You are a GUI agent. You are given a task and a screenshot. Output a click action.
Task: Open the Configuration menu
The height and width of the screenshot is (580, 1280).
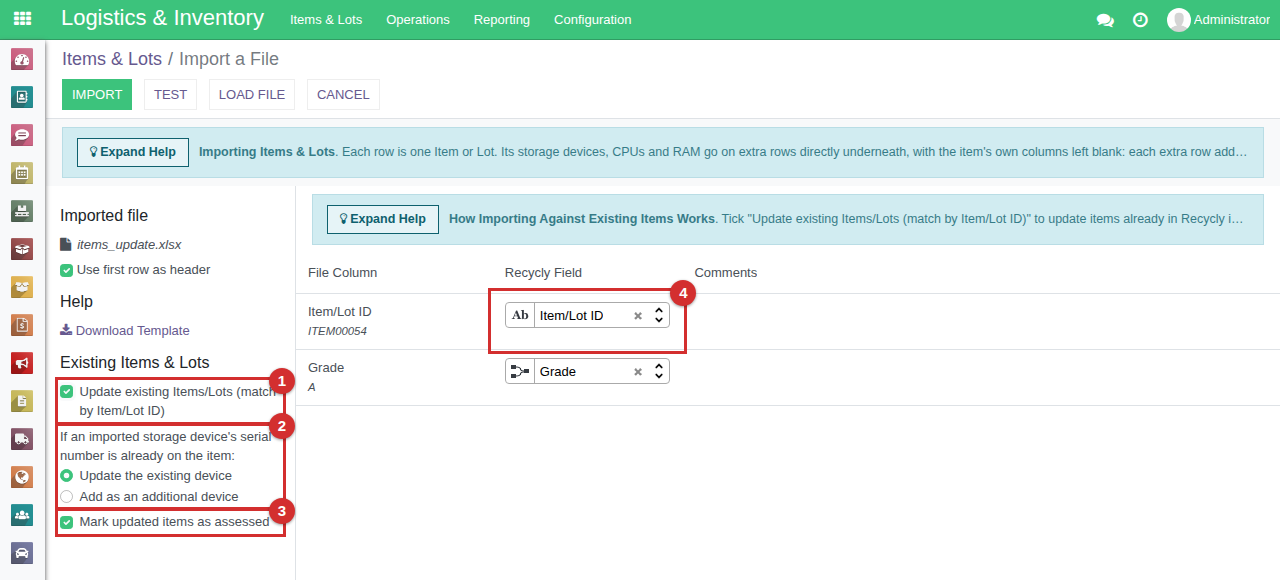(593, 20)
